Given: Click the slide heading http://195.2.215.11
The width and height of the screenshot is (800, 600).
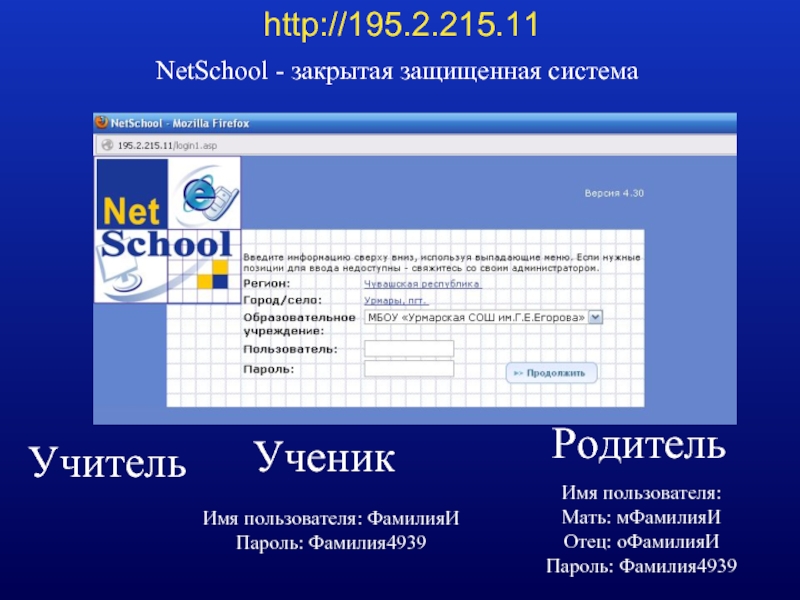Looking at the screenshot, I should (x=401, y=24).
